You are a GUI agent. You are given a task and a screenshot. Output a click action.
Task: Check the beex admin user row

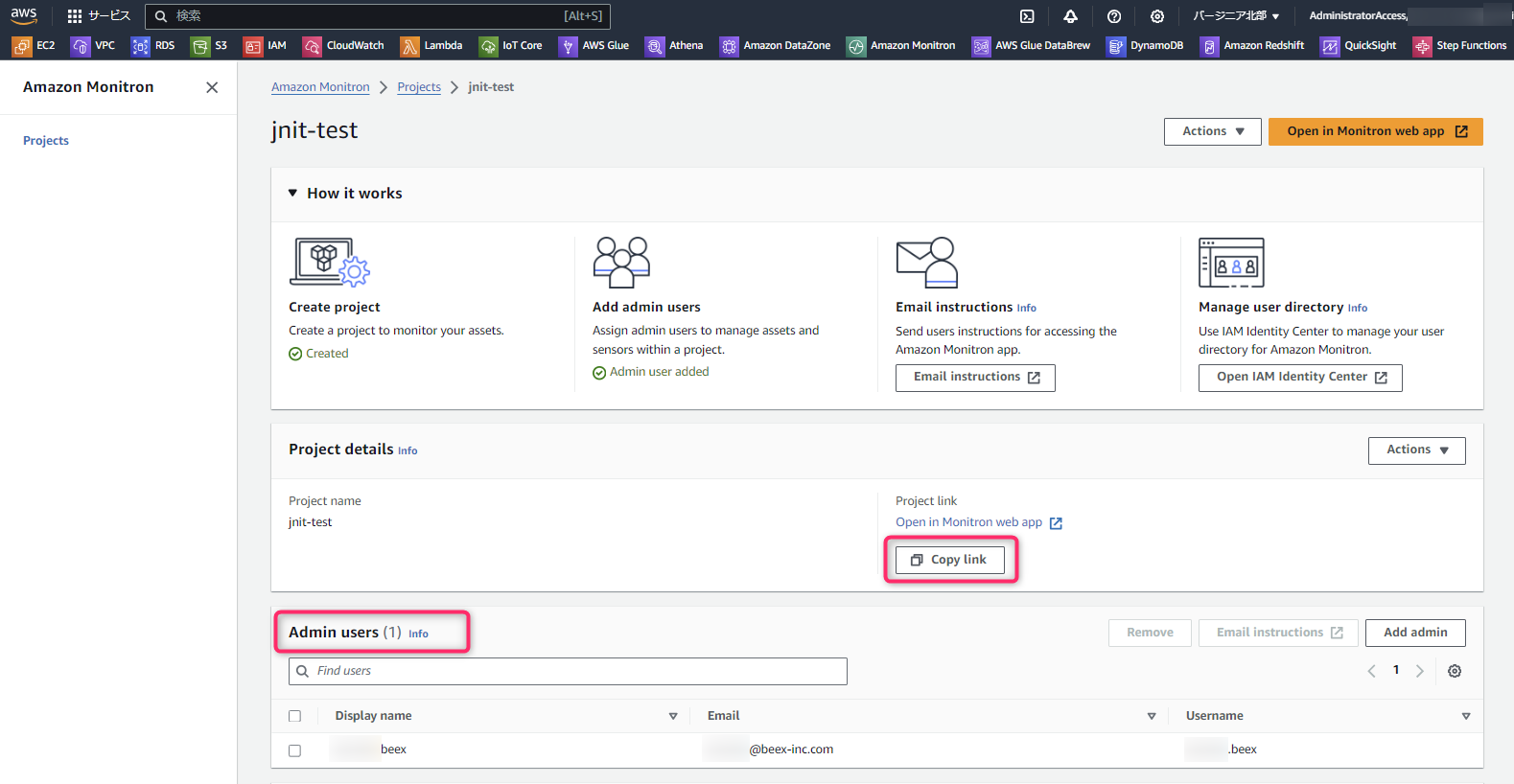click(x=294, y=750)
